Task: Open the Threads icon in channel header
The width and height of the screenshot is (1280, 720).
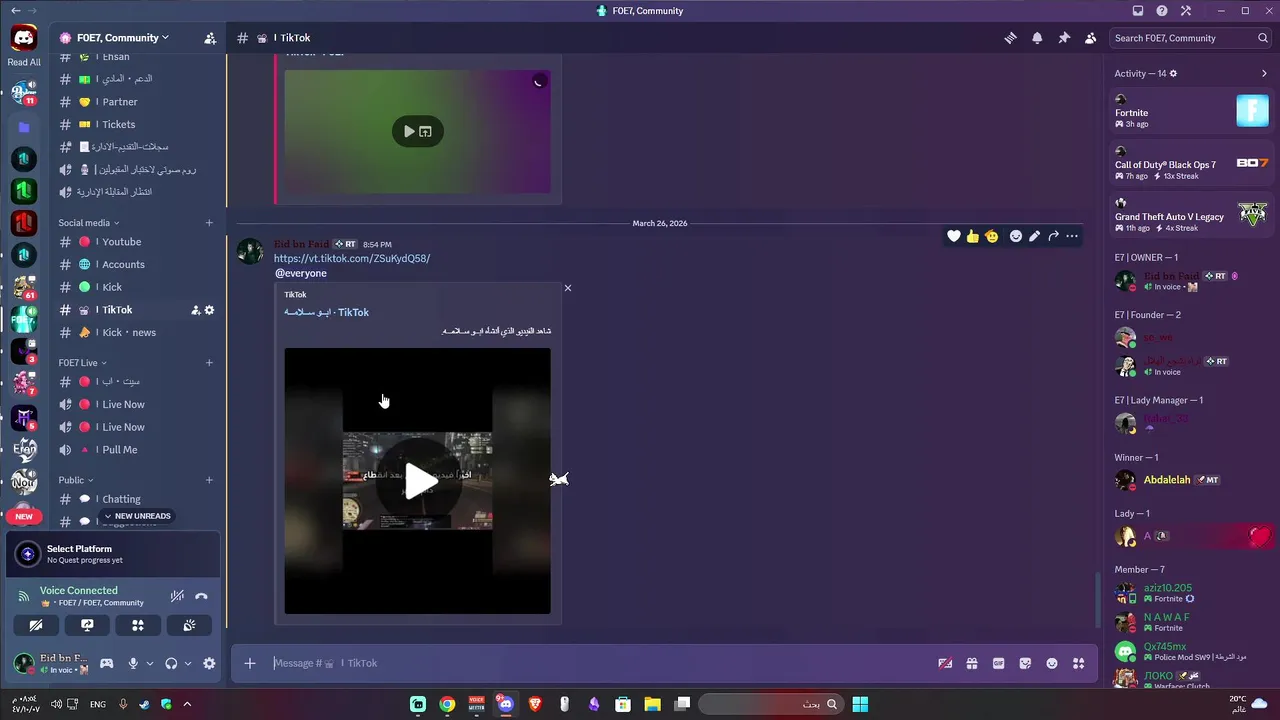Action: point(1011,38)
